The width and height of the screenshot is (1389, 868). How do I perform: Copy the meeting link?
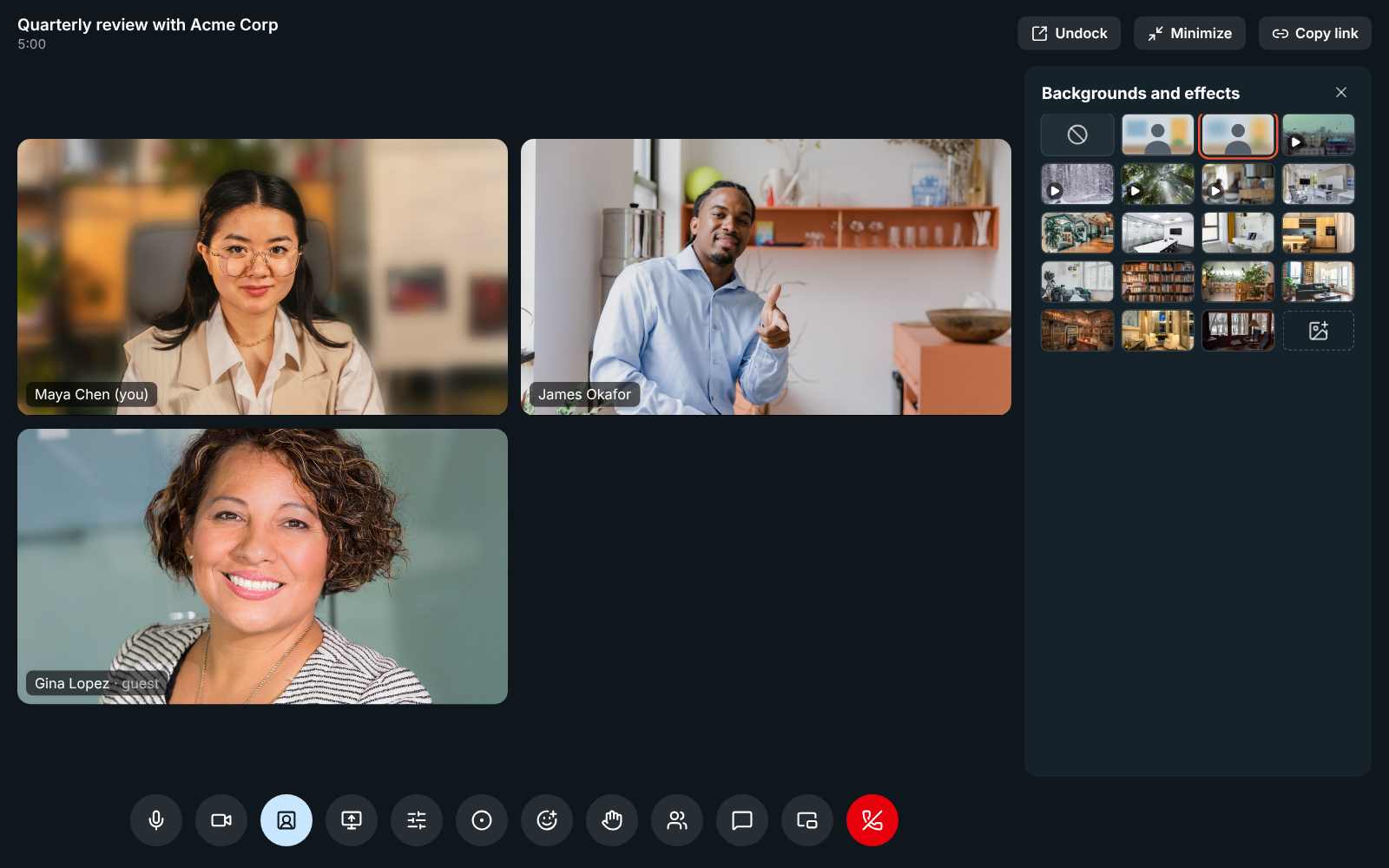click(1315, 33)
